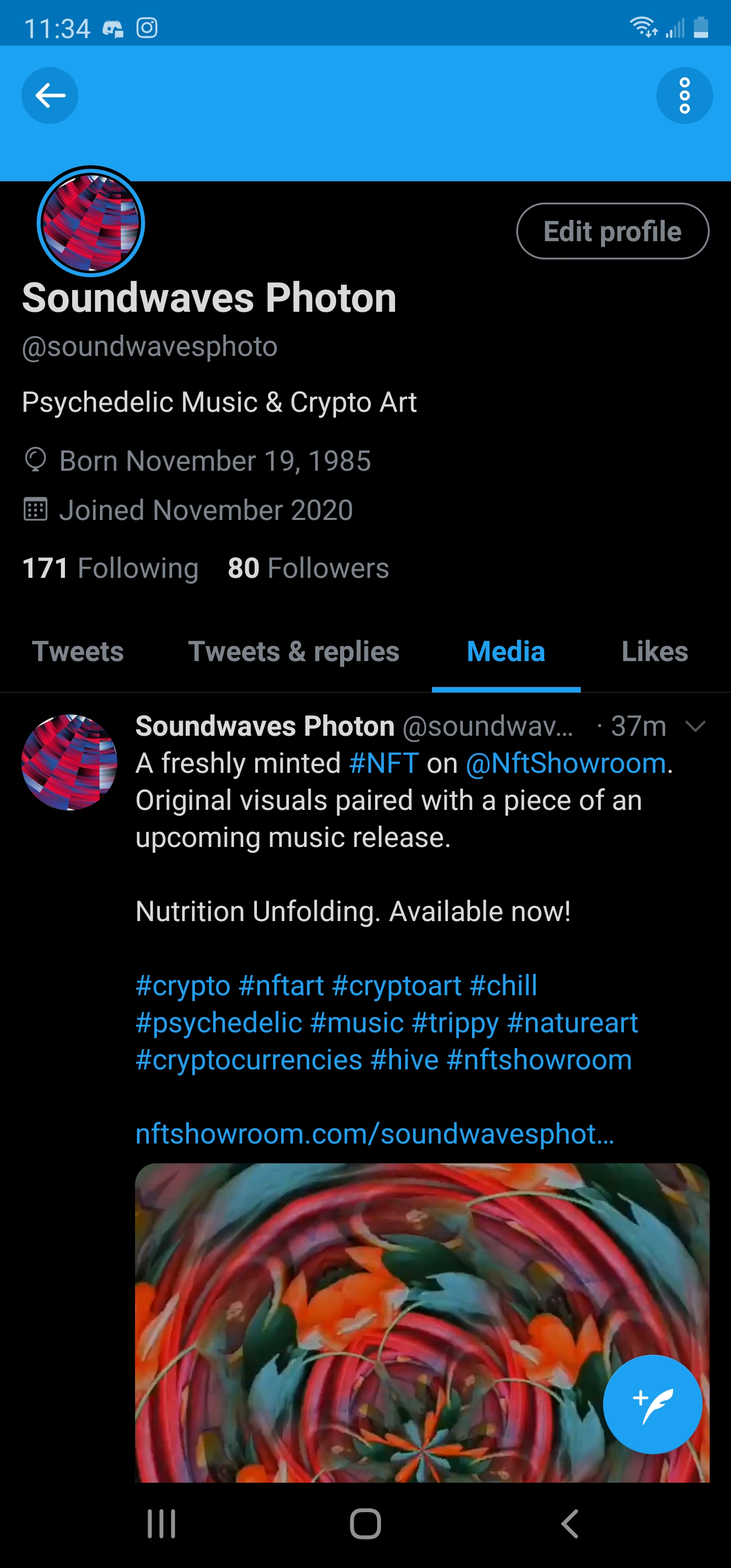Tap the #psychedelic hashtag
The width and height of the screenshot is (731, 1568).
coord(218,1023)
